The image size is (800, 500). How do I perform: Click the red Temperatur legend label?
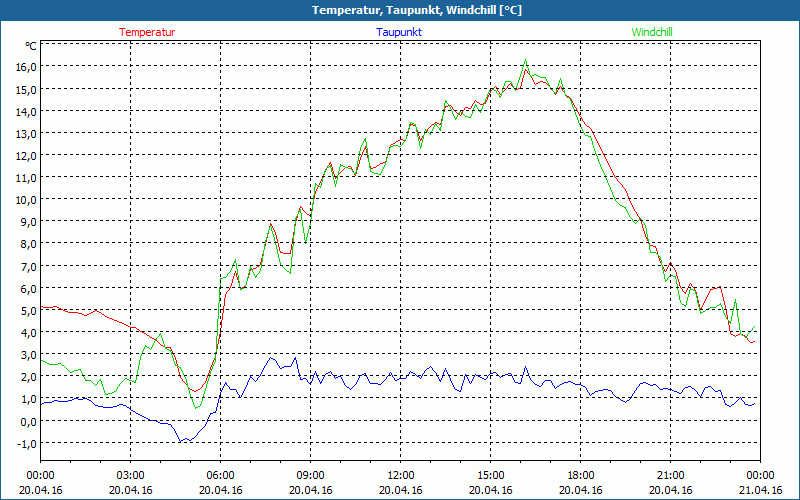tap(147, 32)
